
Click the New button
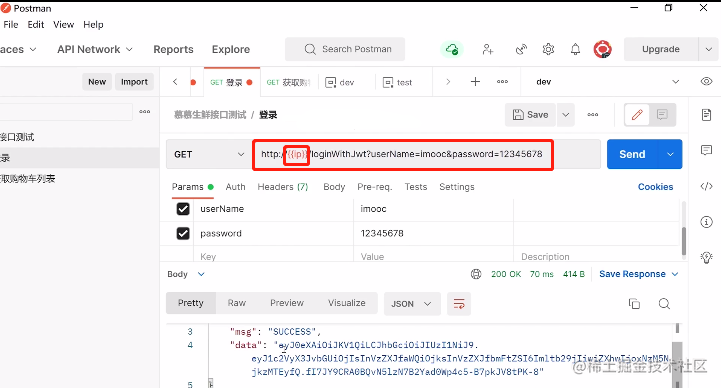coord(97,82)
